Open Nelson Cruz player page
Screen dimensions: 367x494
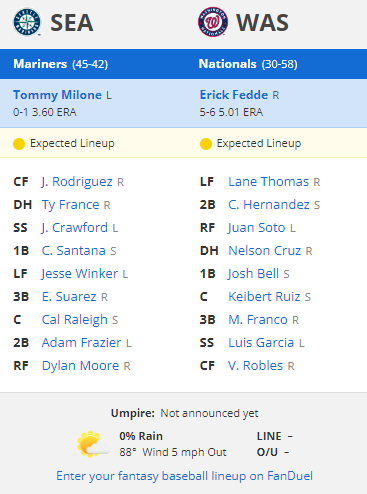click(265, 251)
